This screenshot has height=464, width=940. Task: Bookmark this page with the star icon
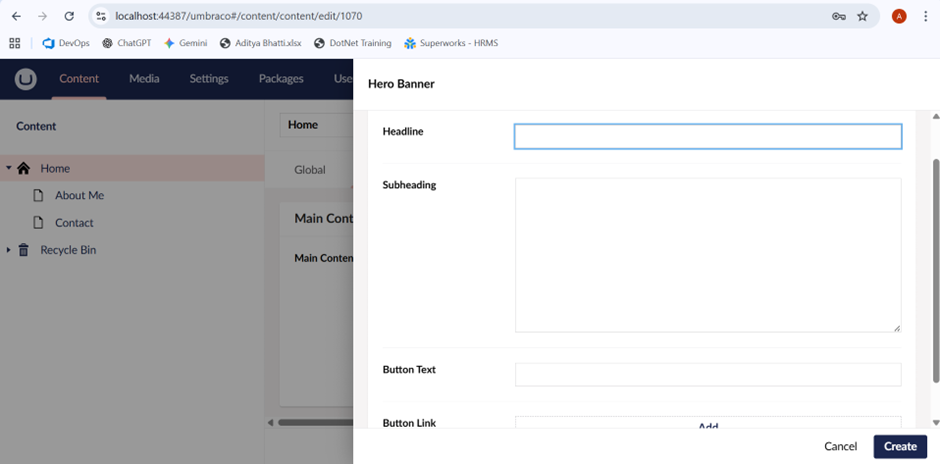862,16
